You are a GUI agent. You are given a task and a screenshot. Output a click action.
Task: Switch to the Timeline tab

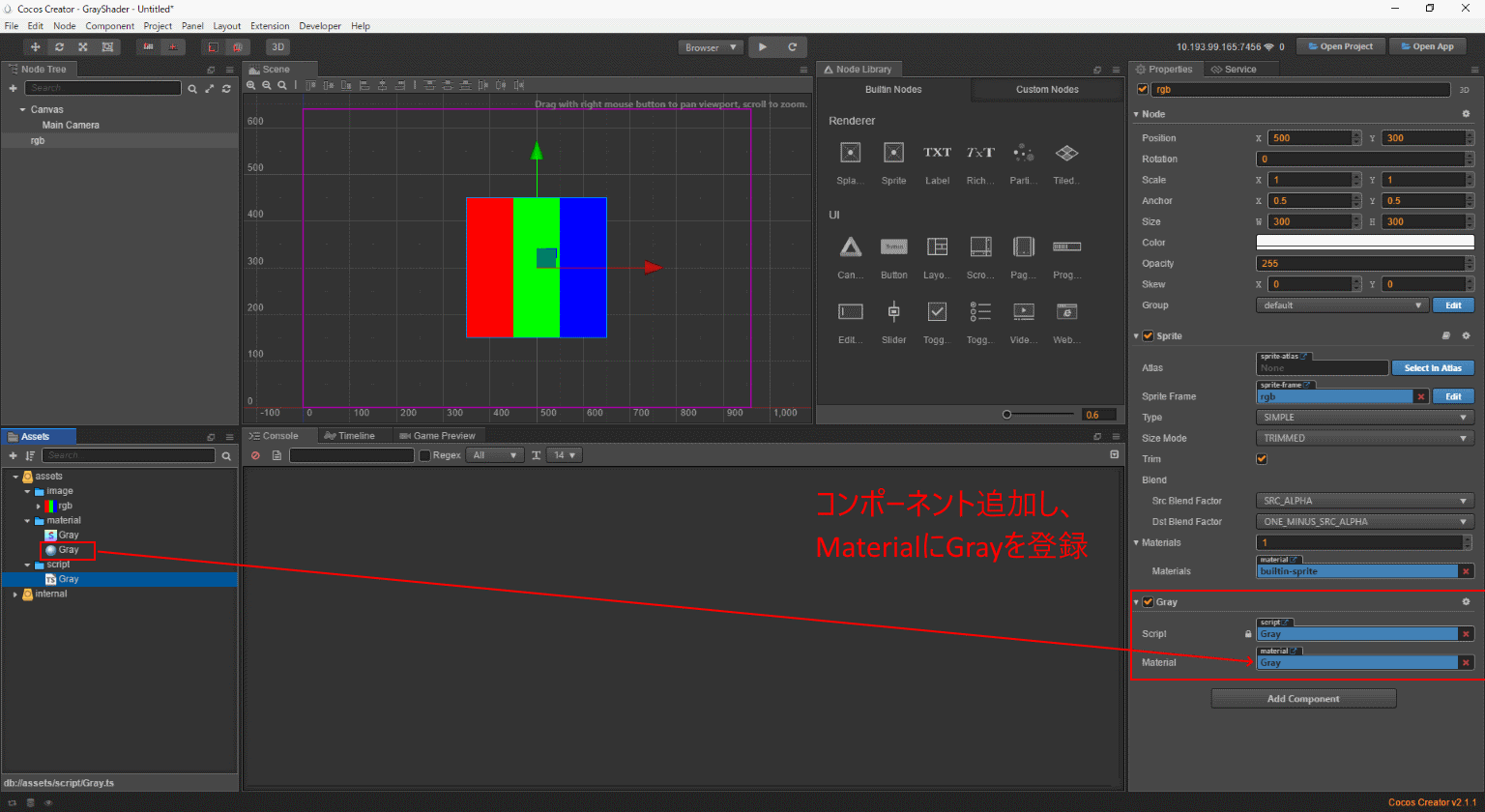[350, 436]
